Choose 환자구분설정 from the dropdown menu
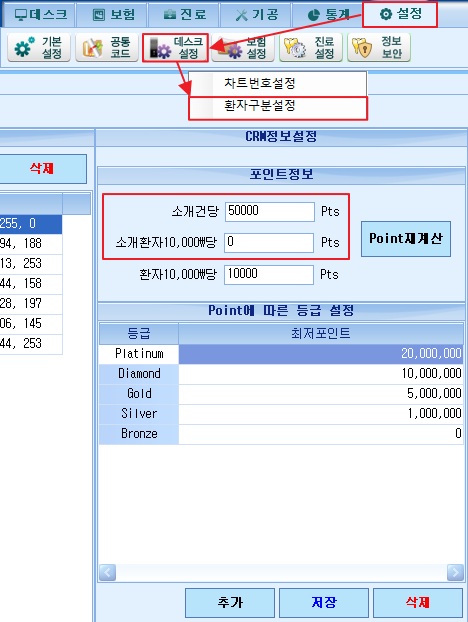Screen dimensions: 468x622 pyautogui.click(x=278, y=108)
